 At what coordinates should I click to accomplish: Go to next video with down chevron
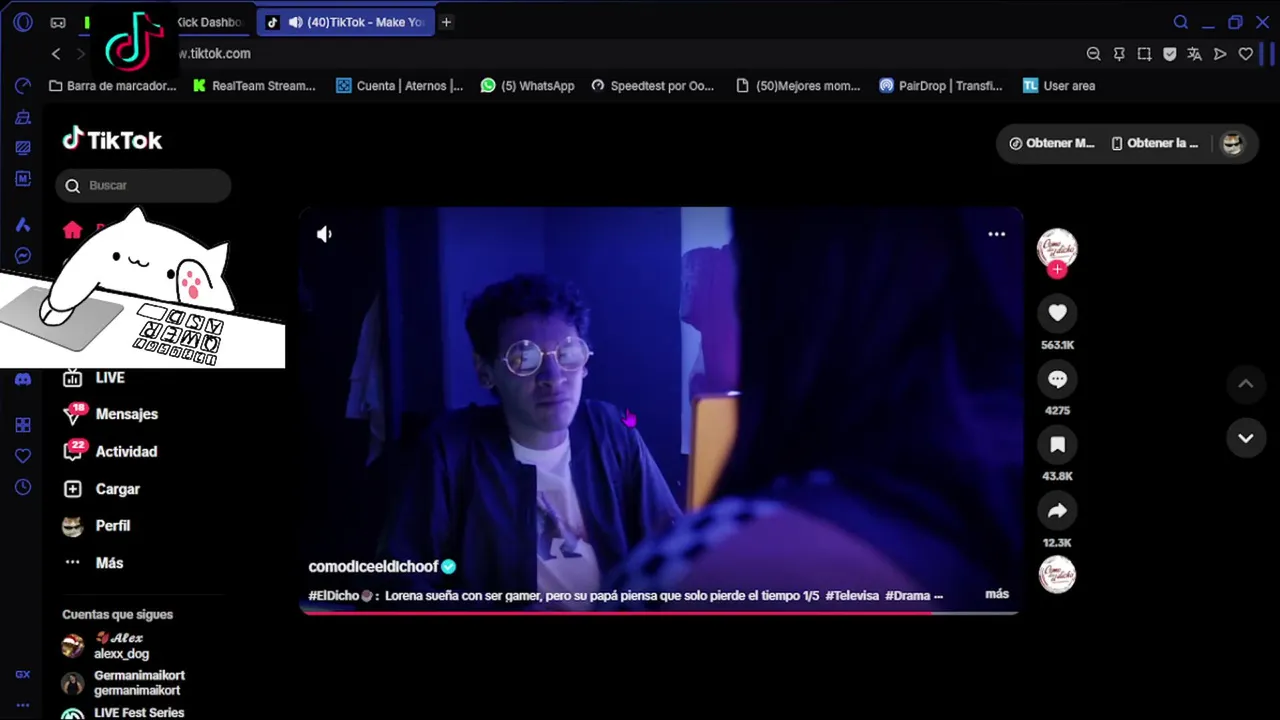[x=1246, y=438]
